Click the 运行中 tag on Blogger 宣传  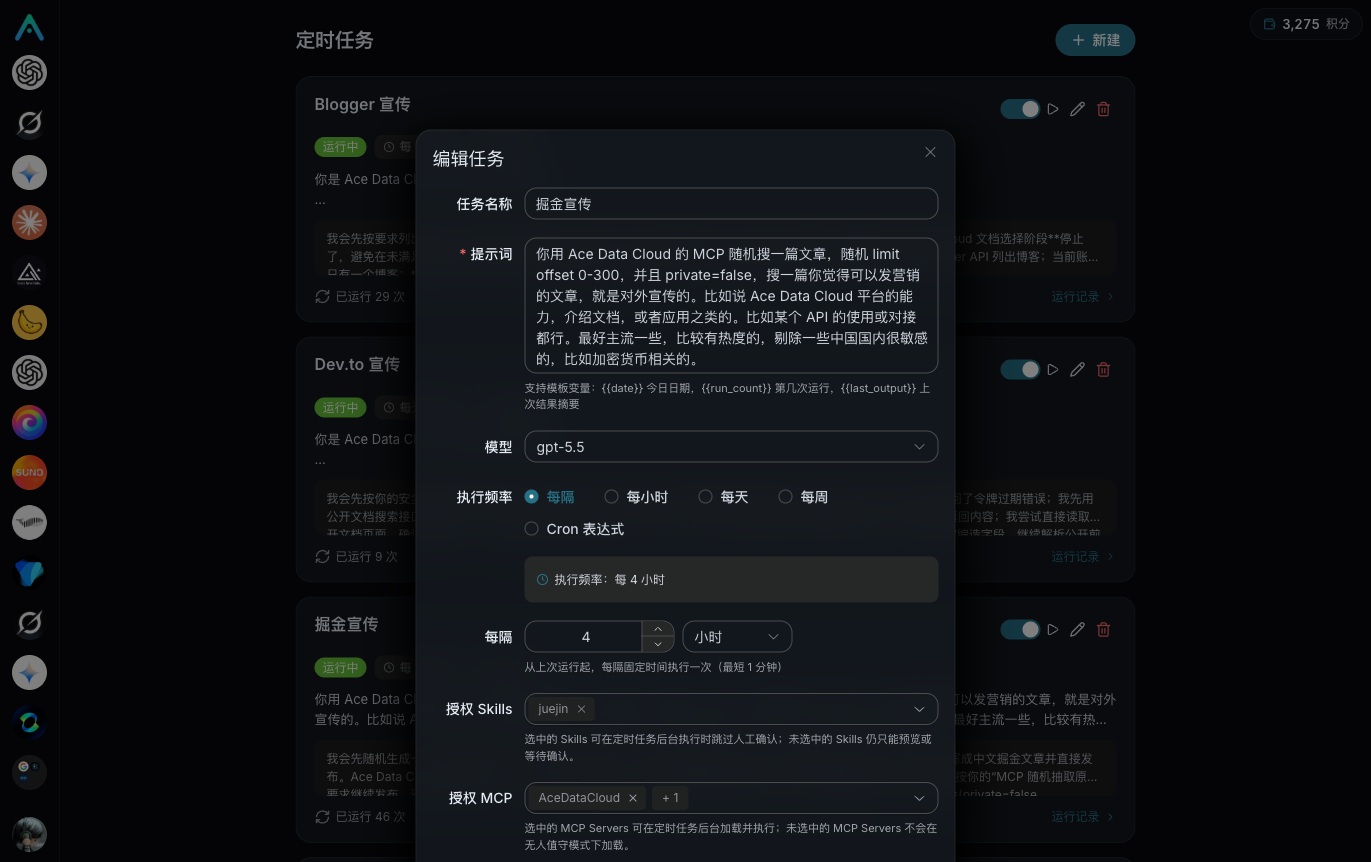(340, 147)
